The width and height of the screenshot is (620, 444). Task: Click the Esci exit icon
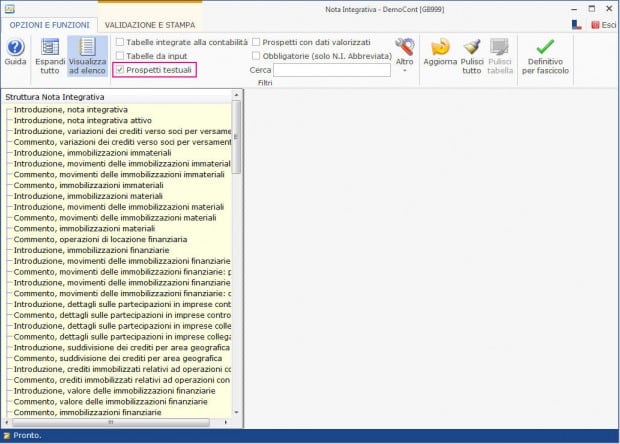click(595, 25)
